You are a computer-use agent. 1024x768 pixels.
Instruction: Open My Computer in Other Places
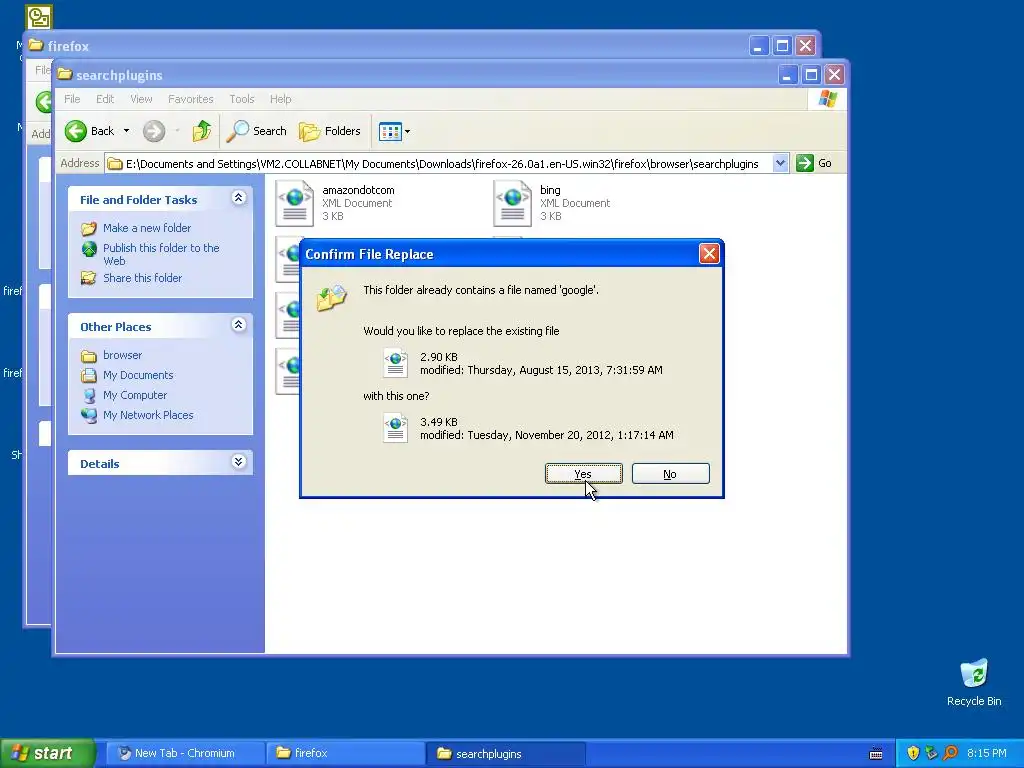point(135,395)
